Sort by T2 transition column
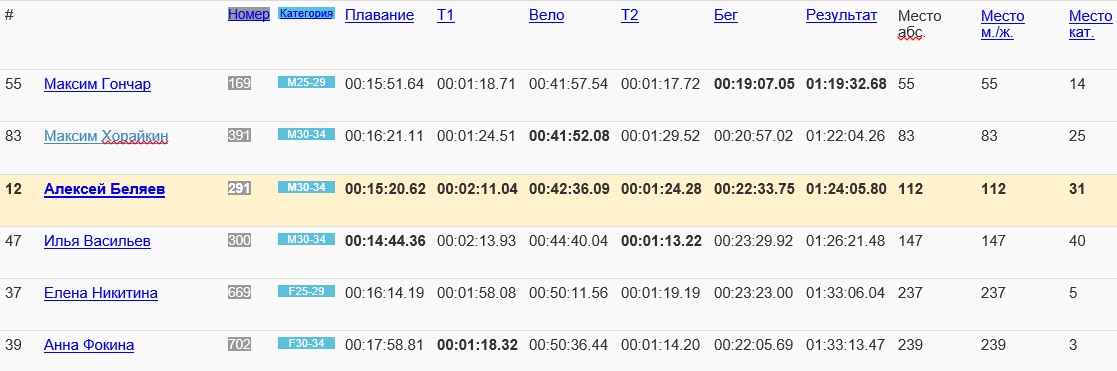Viewport: 1117px width, 371px height. click(x=630, y=16)
